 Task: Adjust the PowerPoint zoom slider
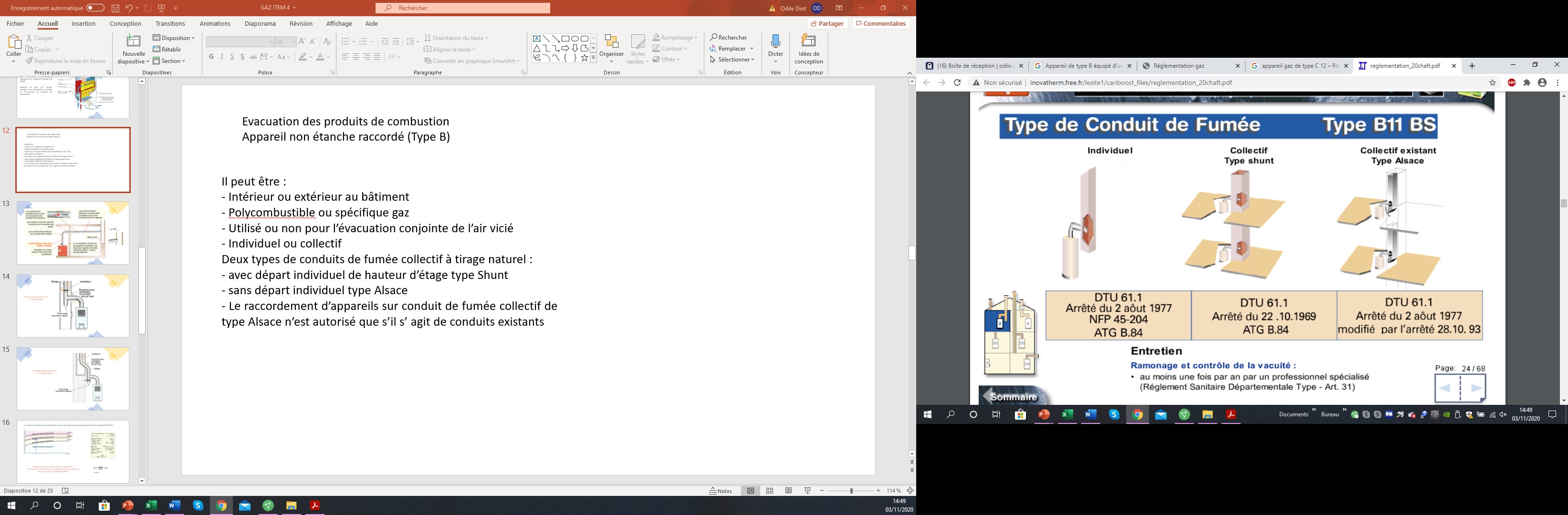[x=851, y=491]
